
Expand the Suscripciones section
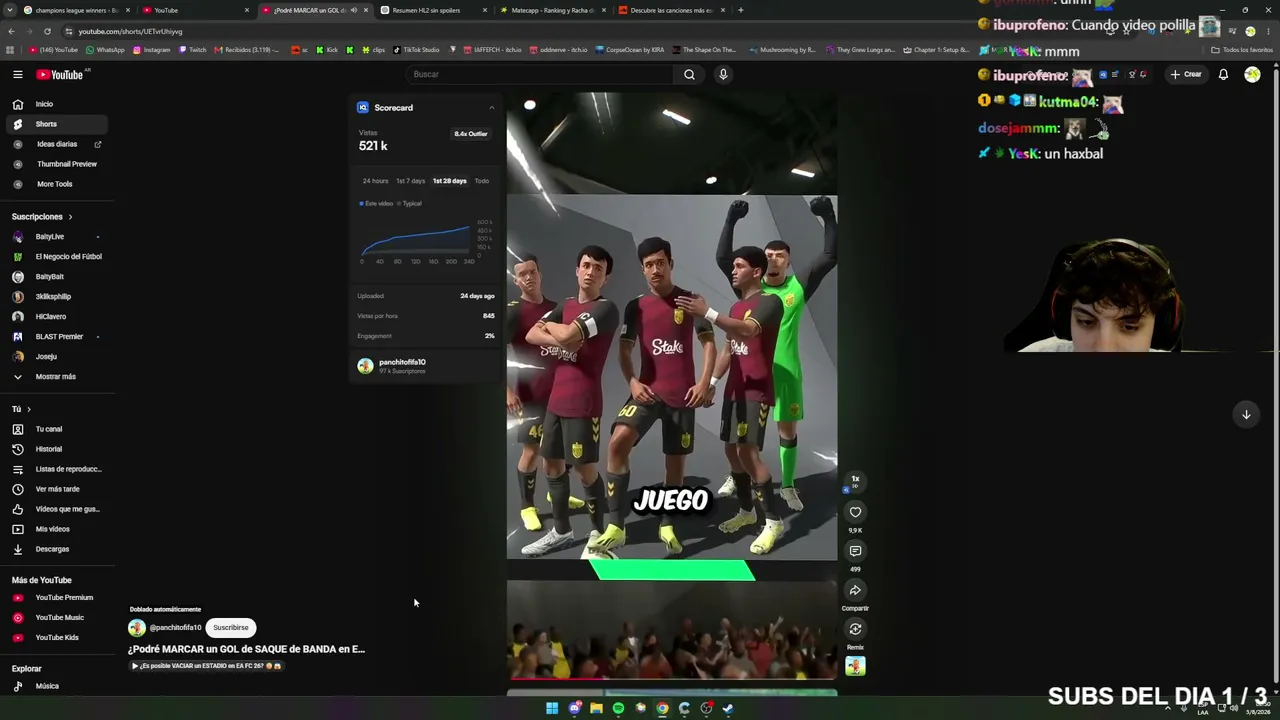(x=42, y=216)
